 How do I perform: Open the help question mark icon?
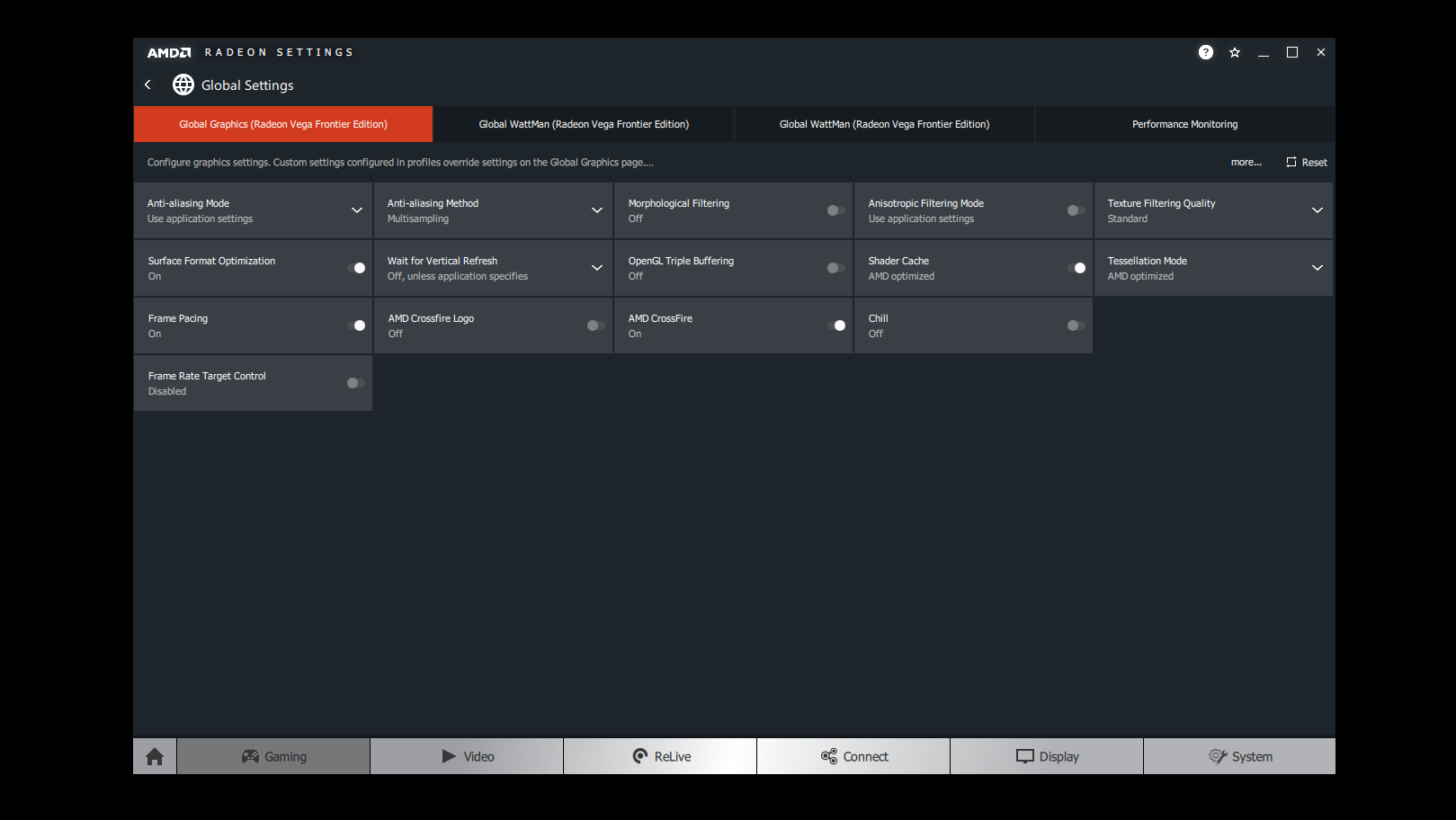1205,52
